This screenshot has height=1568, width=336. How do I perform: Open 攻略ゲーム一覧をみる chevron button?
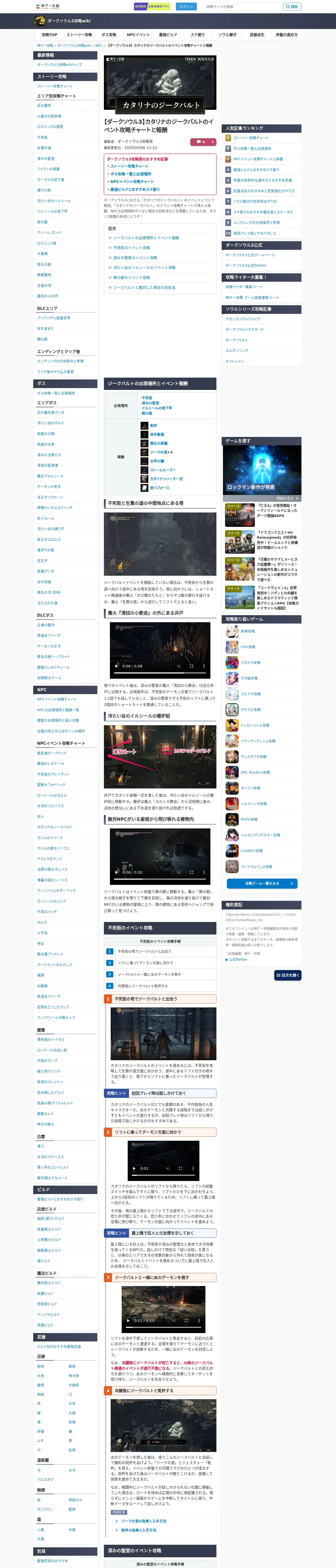[x=262, y=883]
